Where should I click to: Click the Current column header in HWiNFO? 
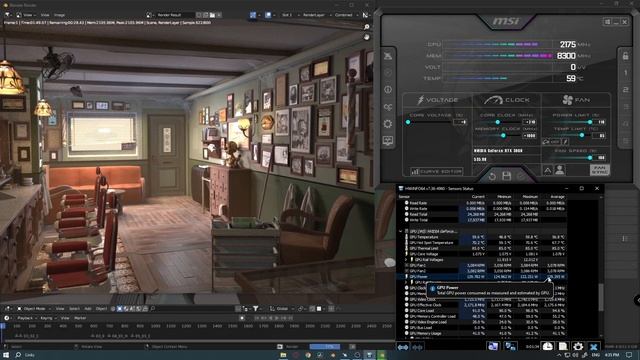coord(478,197)
